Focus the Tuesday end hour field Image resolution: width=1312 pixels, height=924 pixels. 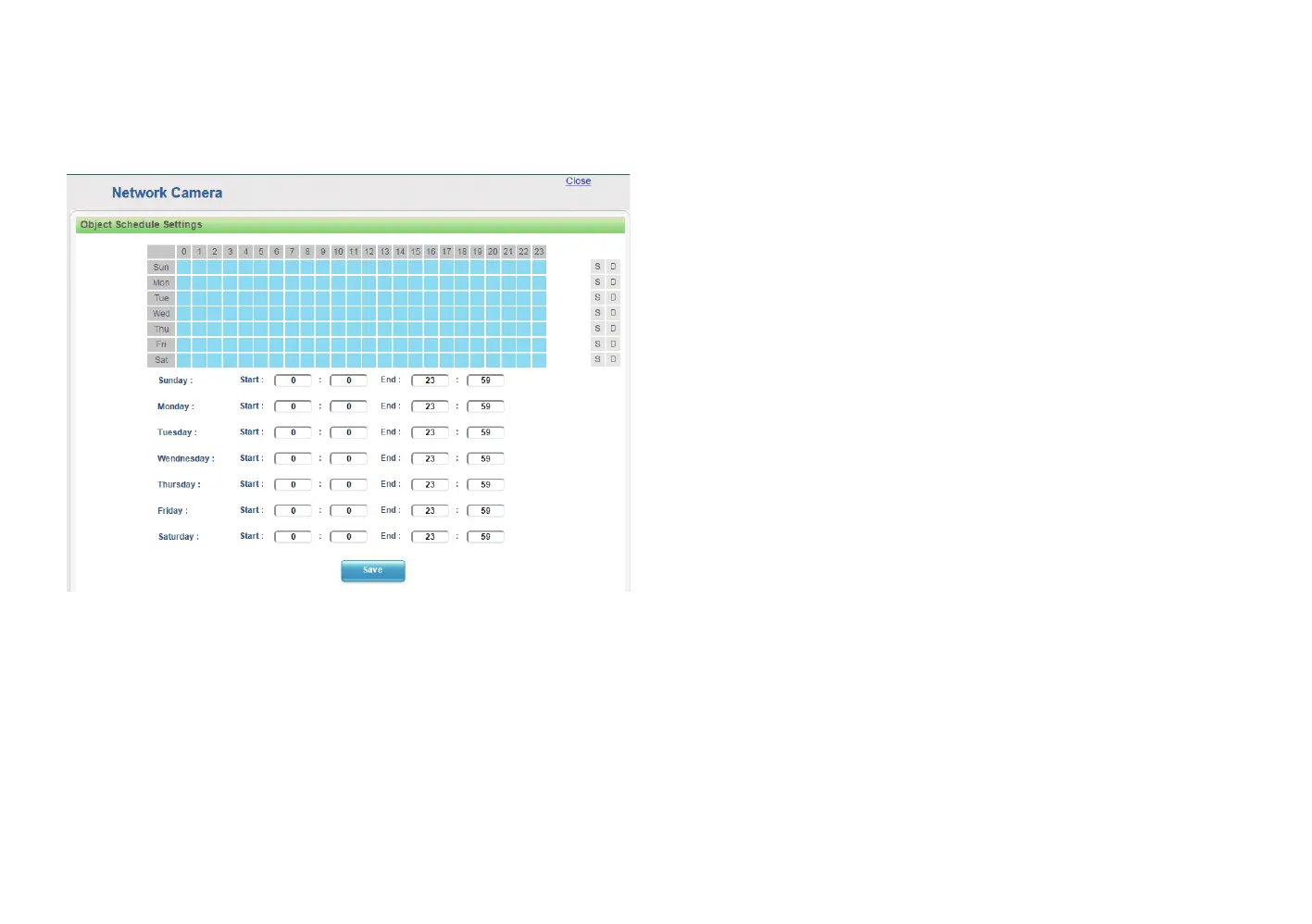pos(431,432)
